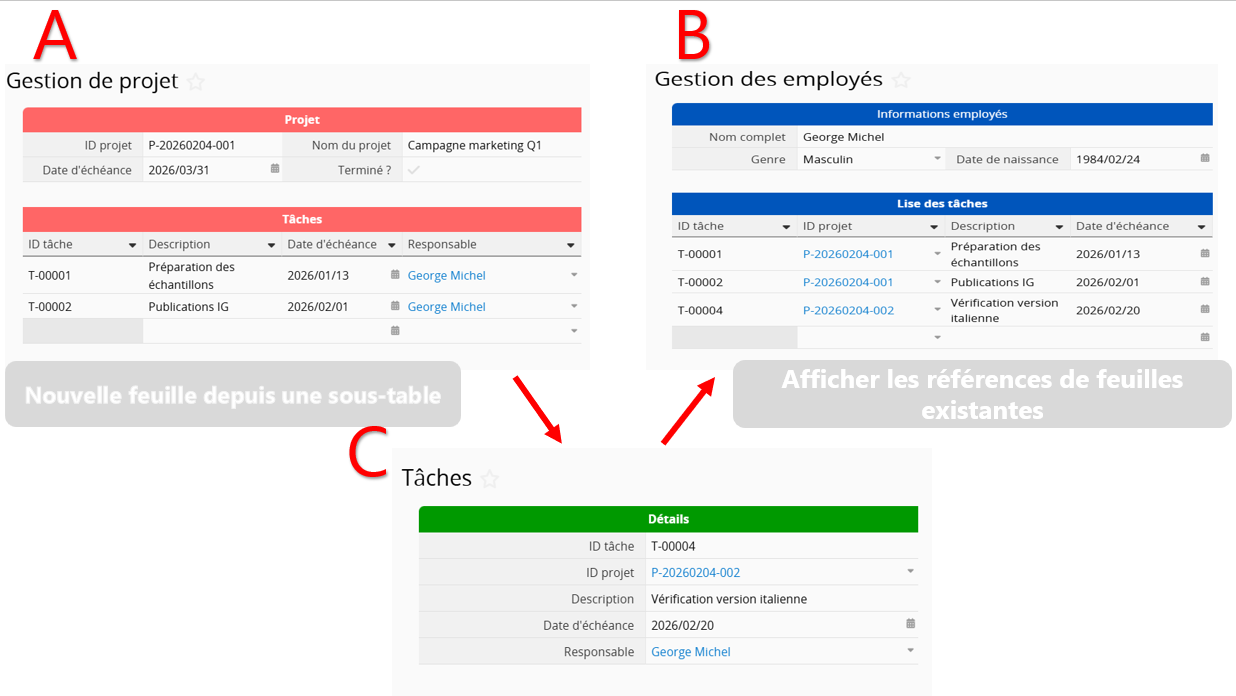Expand the ID projet dropdown in Détails
Screen dimensions: 1236x696
[910, 572]
